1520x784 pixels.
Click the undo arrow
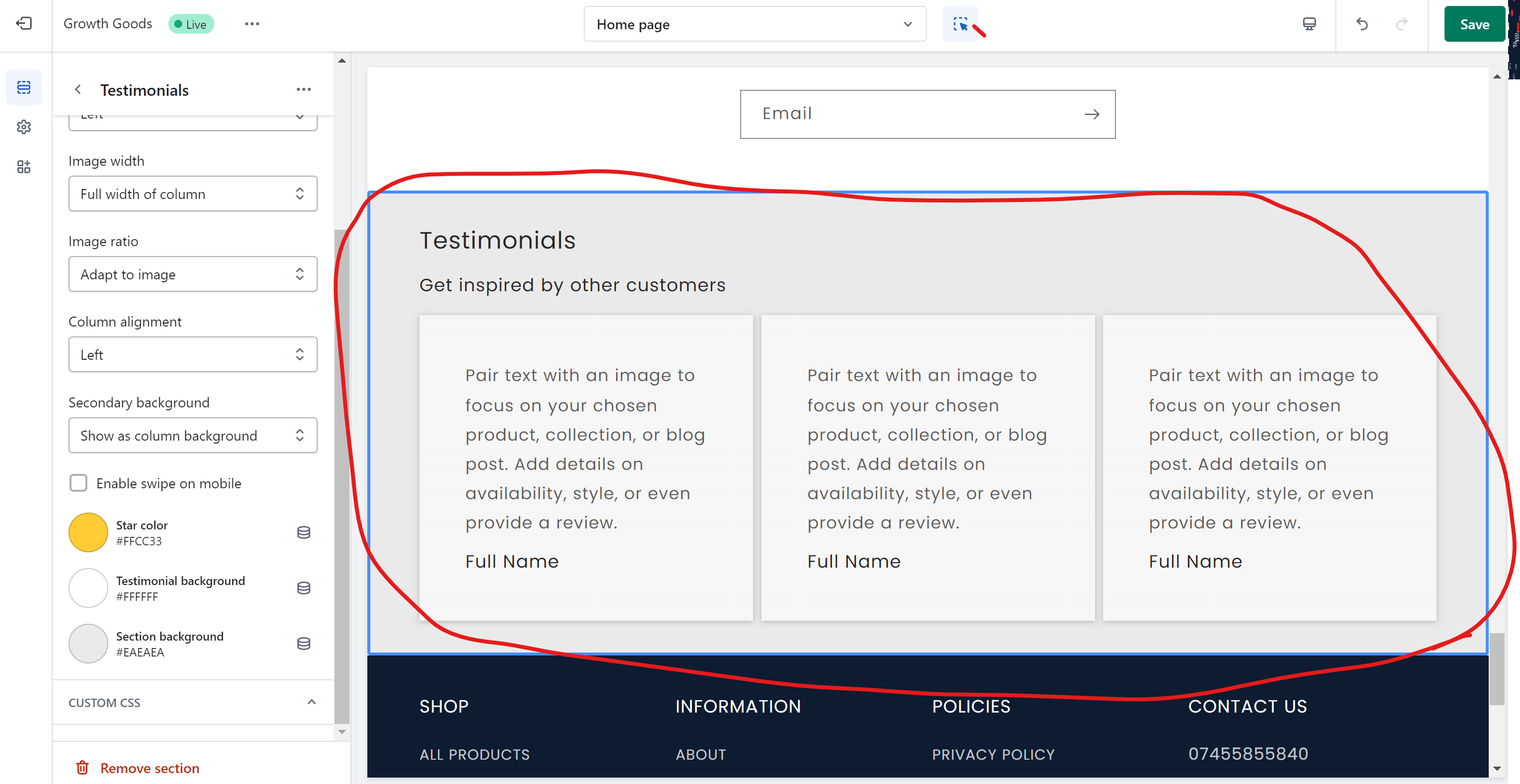[1362, 24]
